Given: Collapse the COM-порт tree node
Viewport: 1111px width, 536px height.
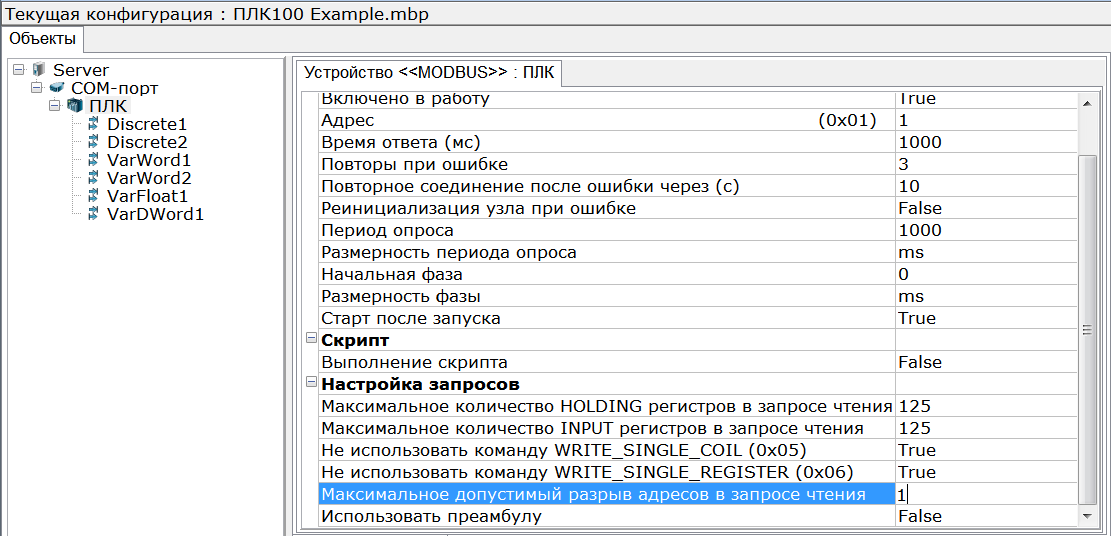Looking at the screenshot, I should coord(38,88).
